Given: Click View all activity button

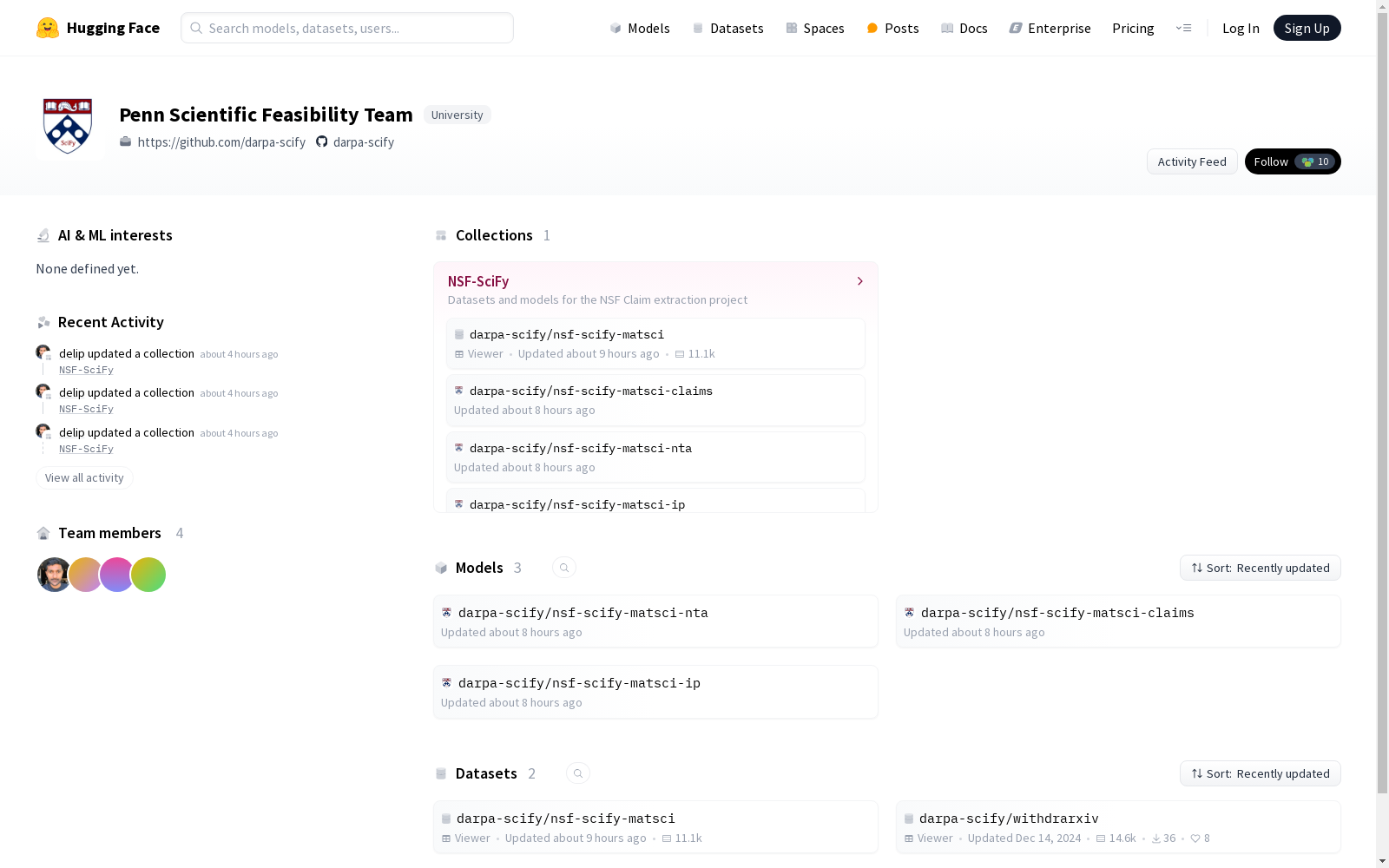Looking at the screenshot, I should 84,477.
